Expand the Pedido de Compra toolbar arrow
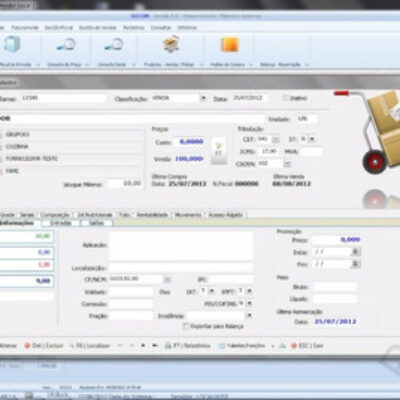Image resolution: width=400 pixels, height=400 pixels. (251, 64)
